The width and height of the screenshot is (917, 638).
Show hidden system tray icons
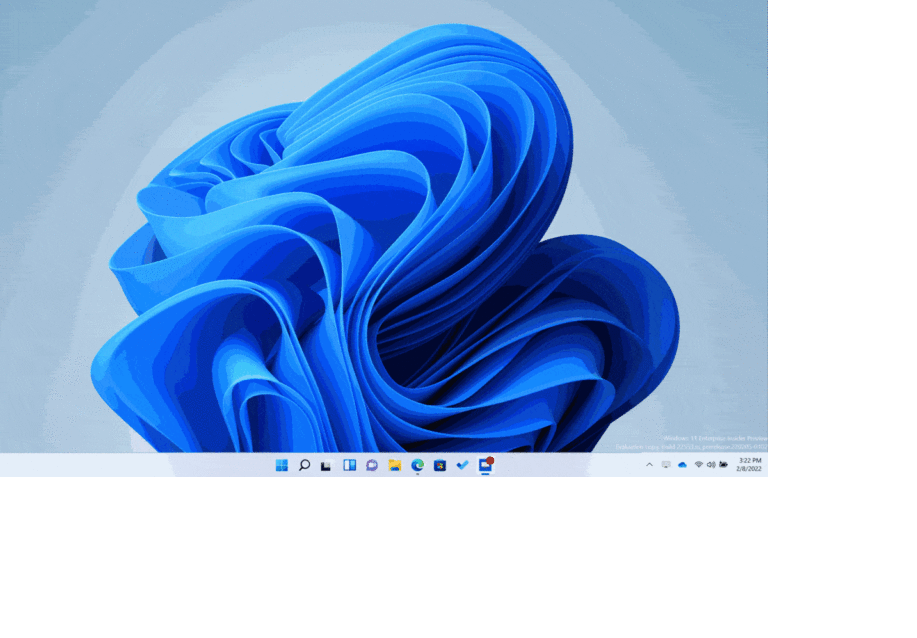tap(649, 465)
